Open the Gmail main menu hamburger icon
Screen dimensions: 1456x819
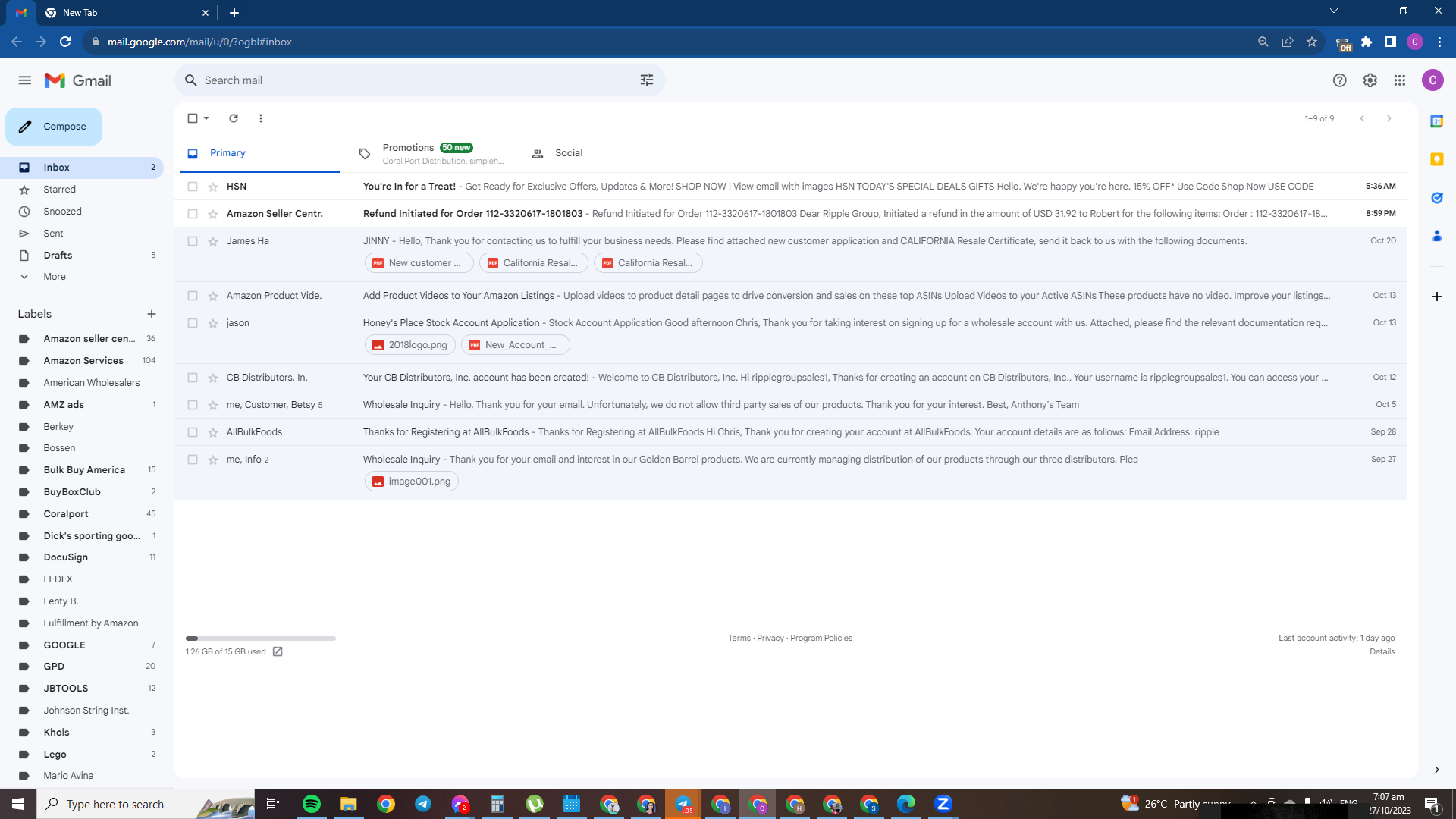pyautogui.click(x=25, y=80)
